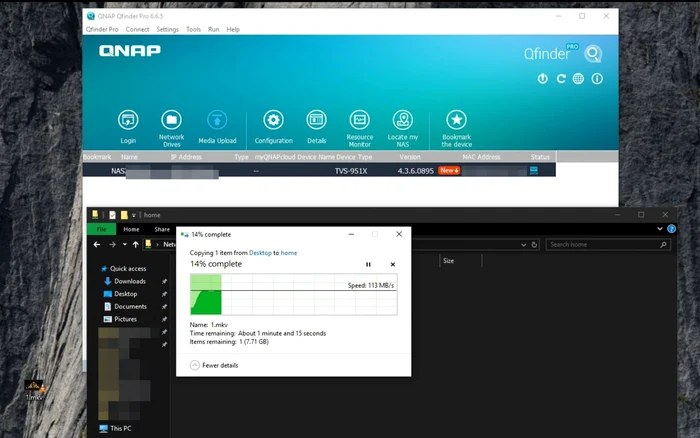Switch to the Share ribbon tab
Screen dimensions: 700x438
pyautogui.click(x=162, y=229)
